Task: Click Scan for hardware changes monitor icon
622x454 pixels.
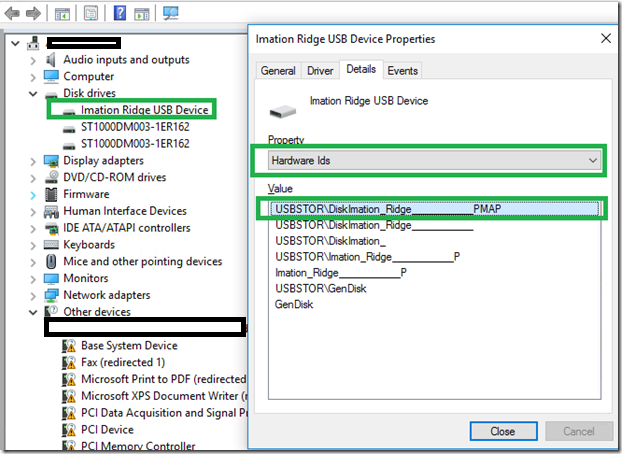Action: coord(171,13)
